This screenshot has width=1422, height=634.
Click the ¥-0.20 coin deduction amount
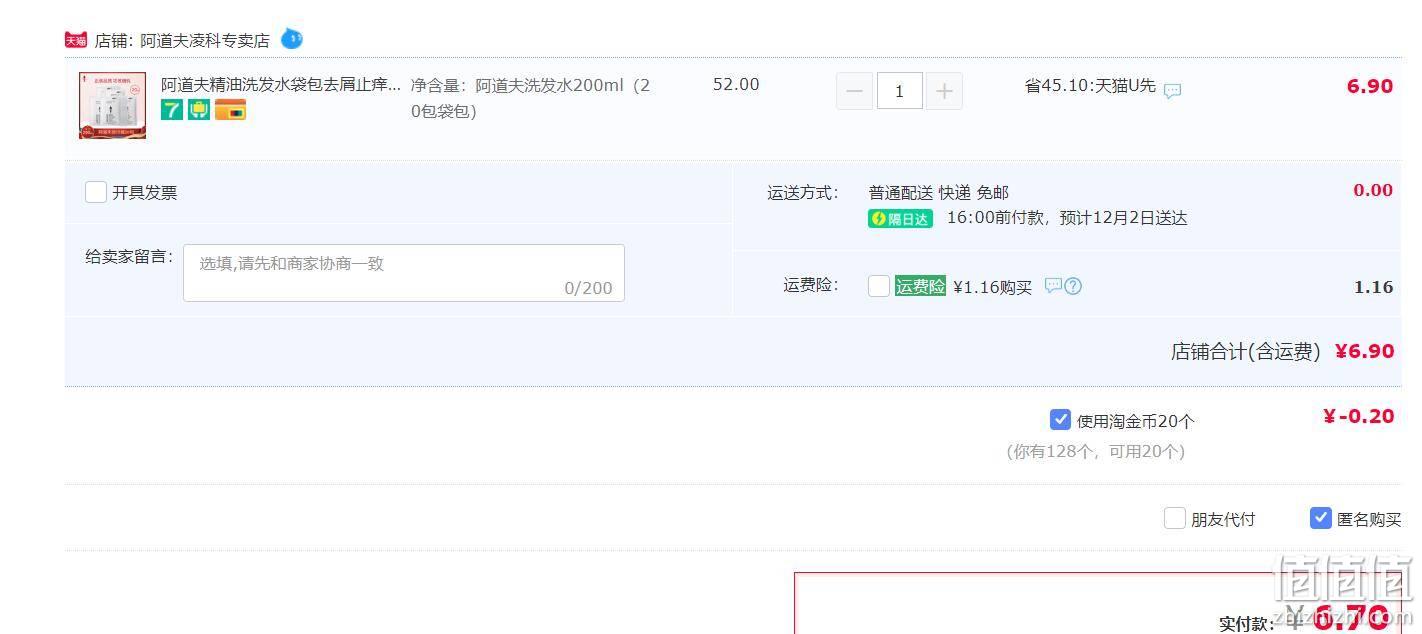point(1358,417)
